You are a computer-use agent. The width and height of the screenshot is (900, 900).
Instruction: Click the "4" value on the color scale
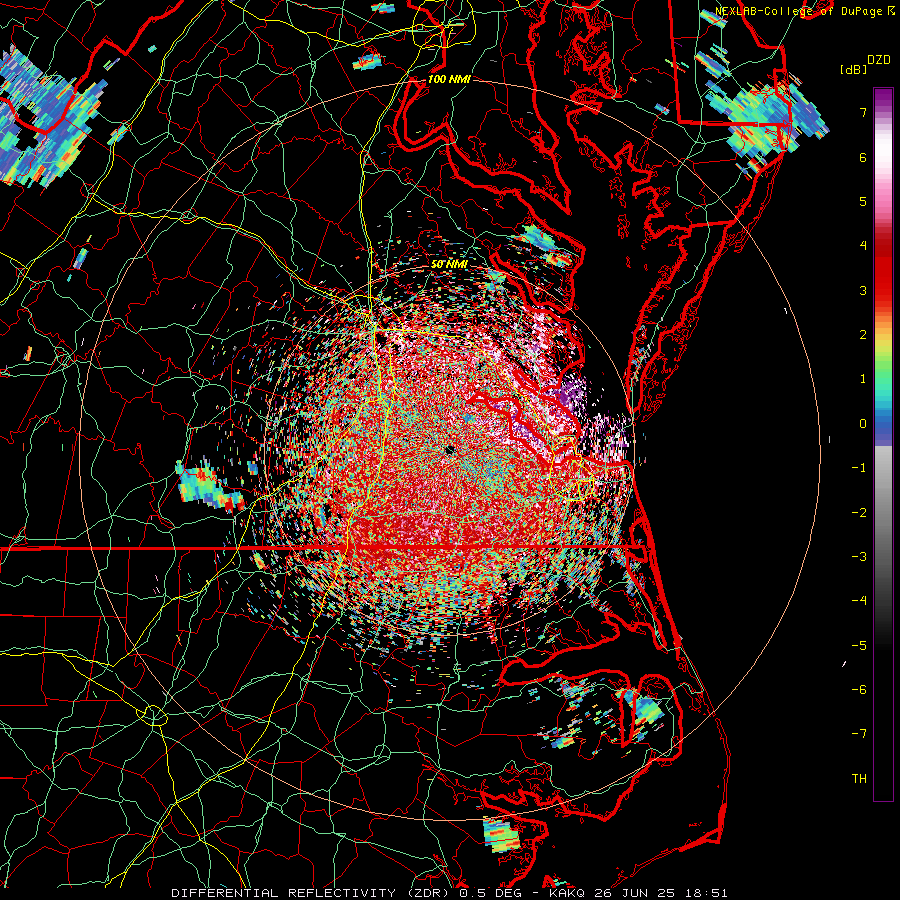863,246
